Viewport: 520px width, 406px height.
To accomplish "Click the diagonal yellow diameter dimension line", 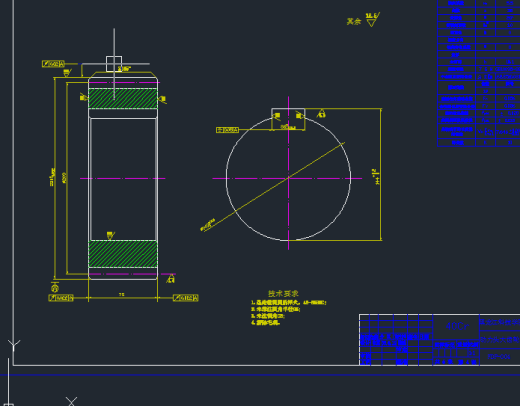I will coord(274,187).
